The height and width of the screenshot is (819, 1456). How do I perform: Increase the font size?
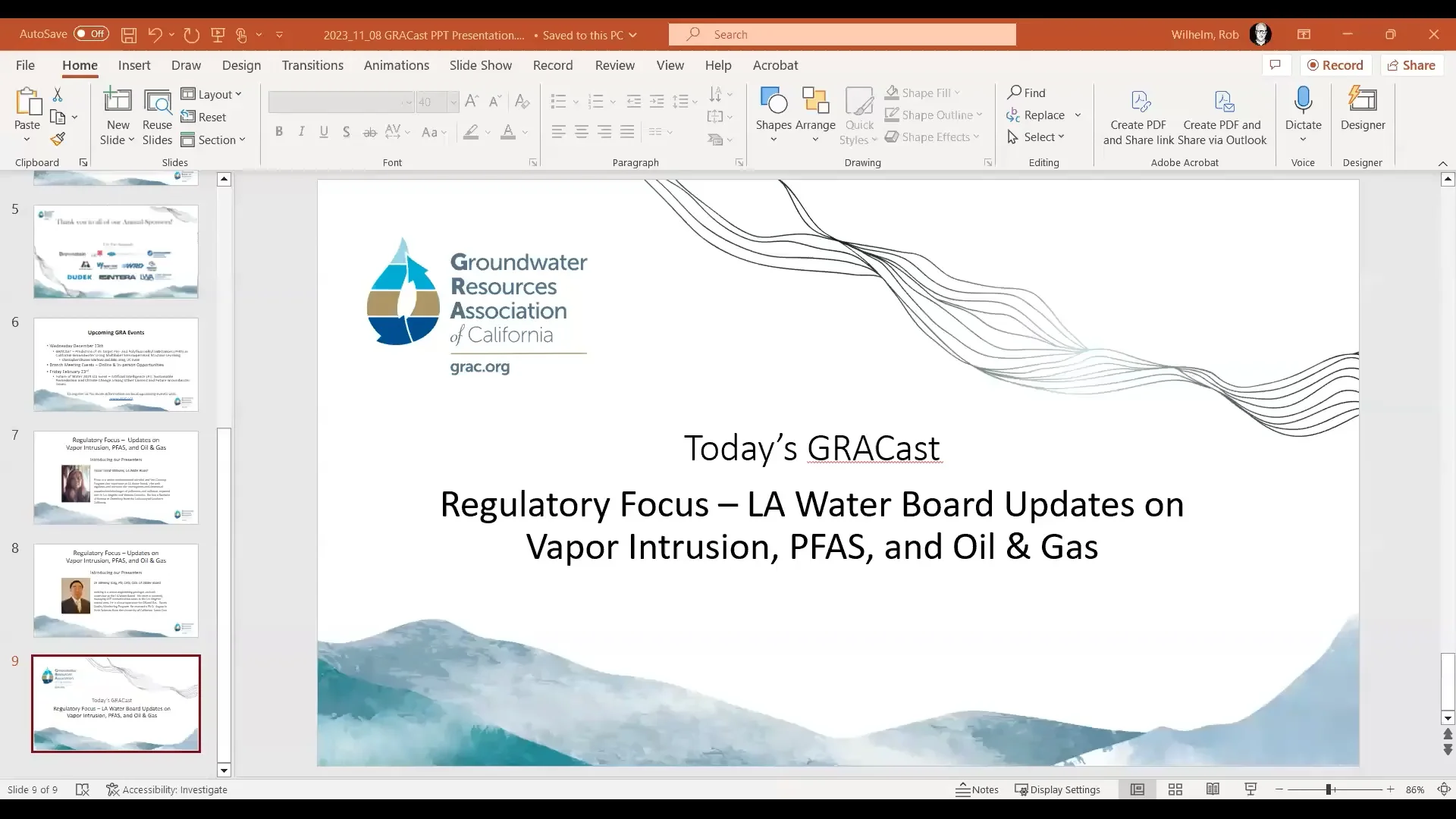coord(471,100)
